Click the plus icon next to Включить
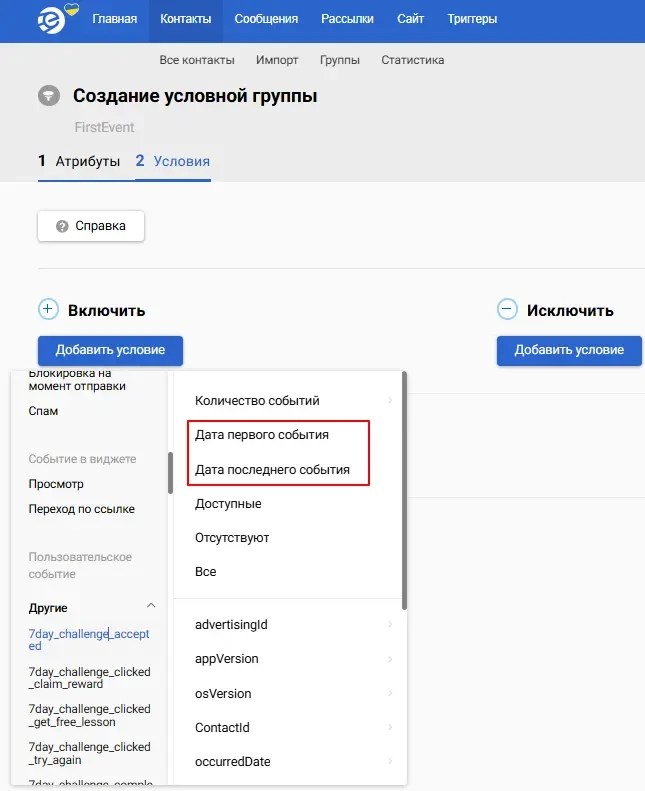The width and height of the screenshot is (645, 791). point(48,310)
